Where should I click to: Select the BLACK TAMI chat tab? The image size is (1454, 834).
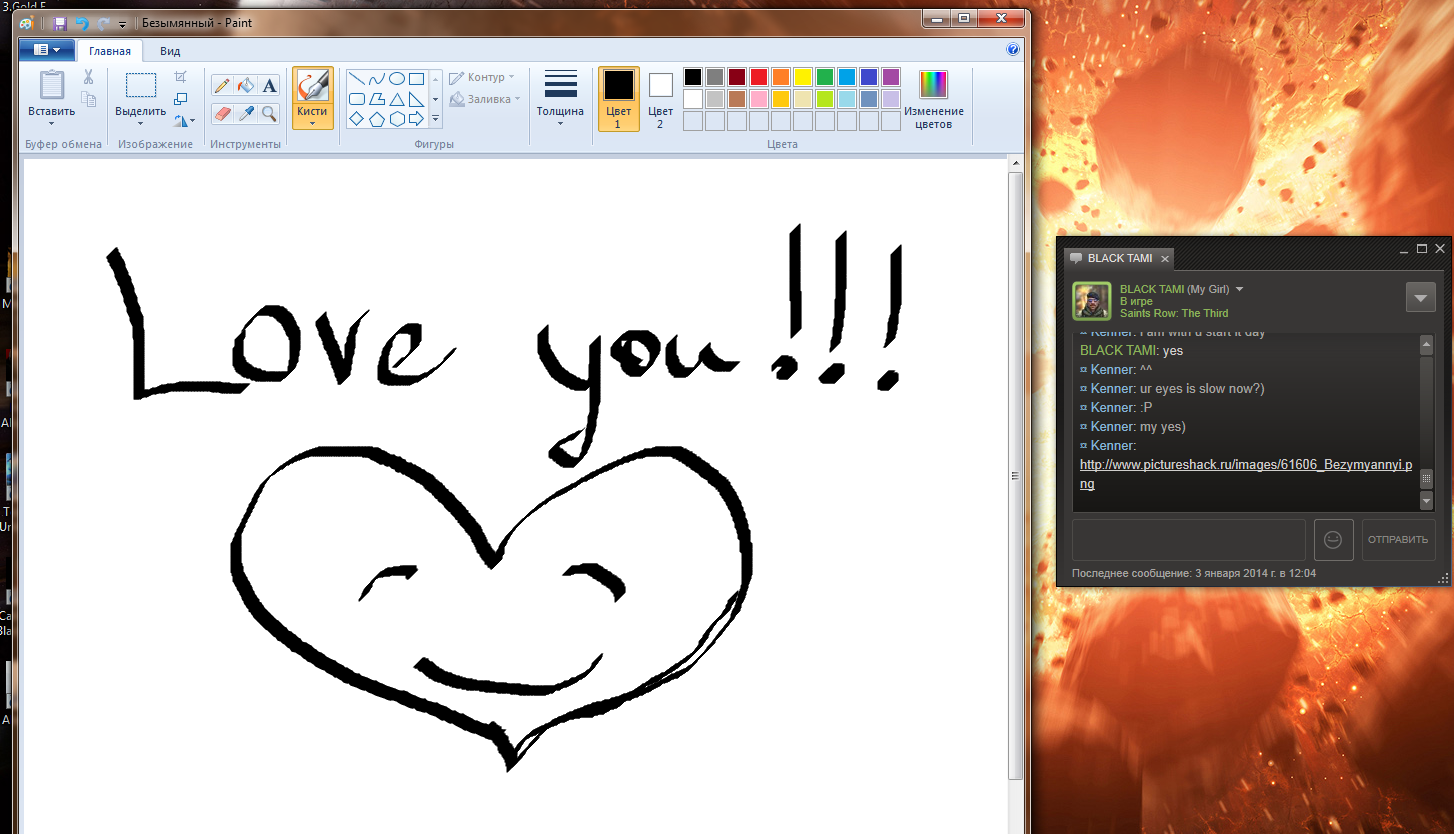1119,258
